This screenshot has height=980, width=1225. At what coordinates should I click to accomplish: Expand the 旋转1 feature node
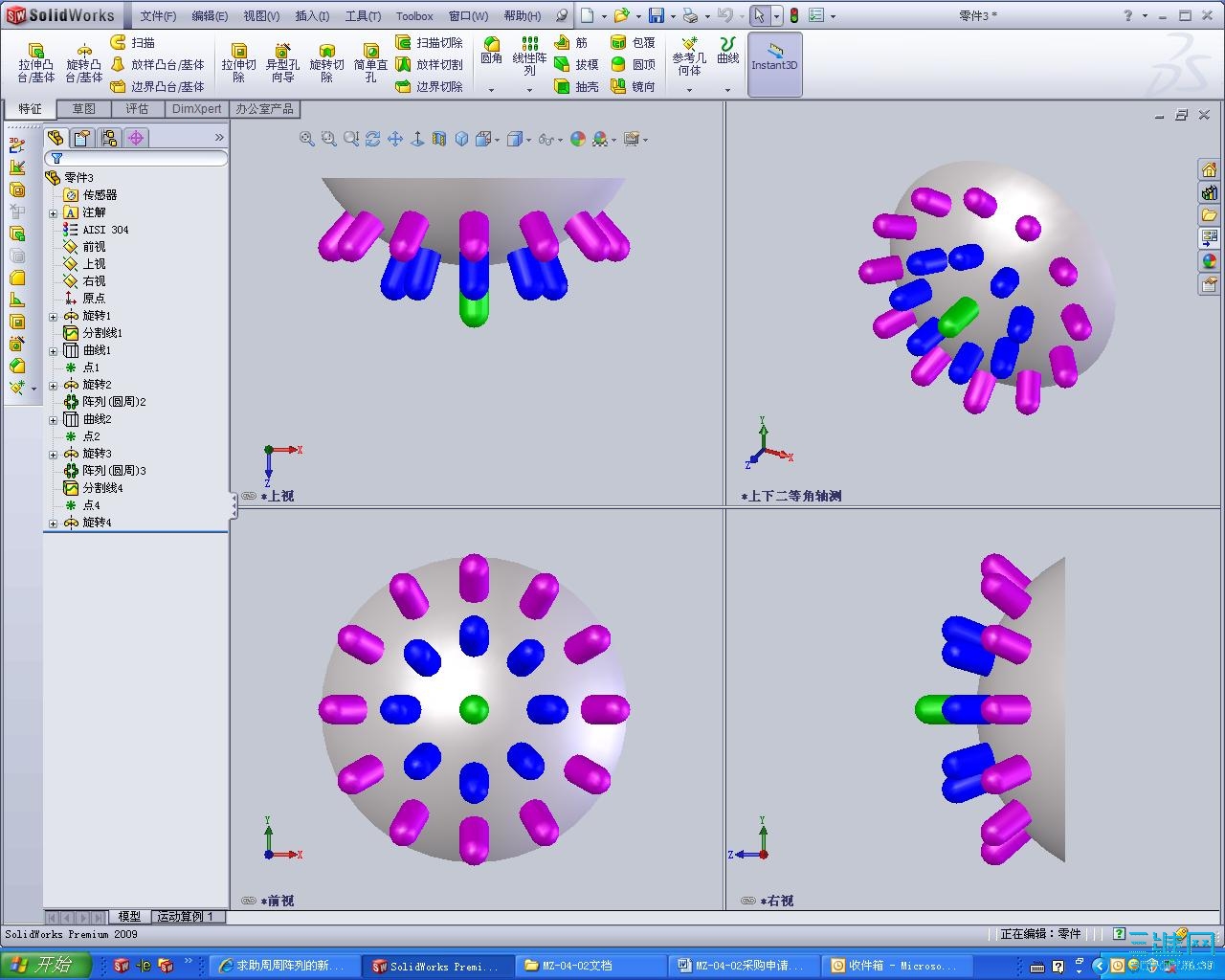pos(54,316)
